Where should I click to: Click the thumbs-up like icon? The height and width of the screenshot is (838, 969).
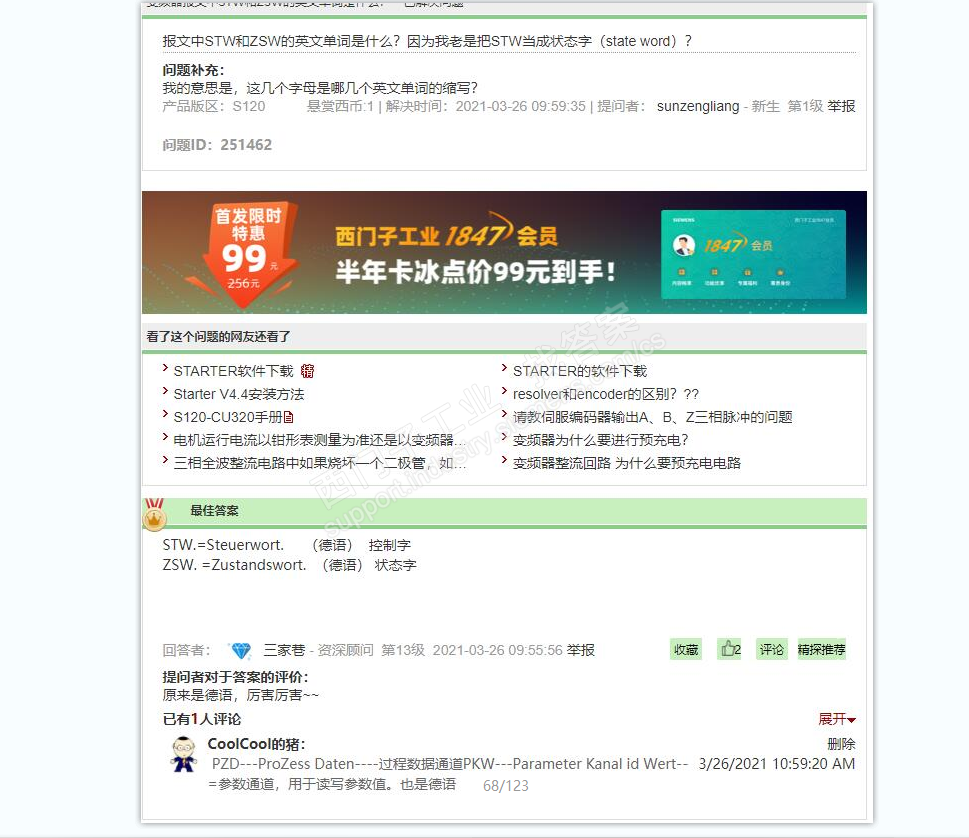coord(729,649)
